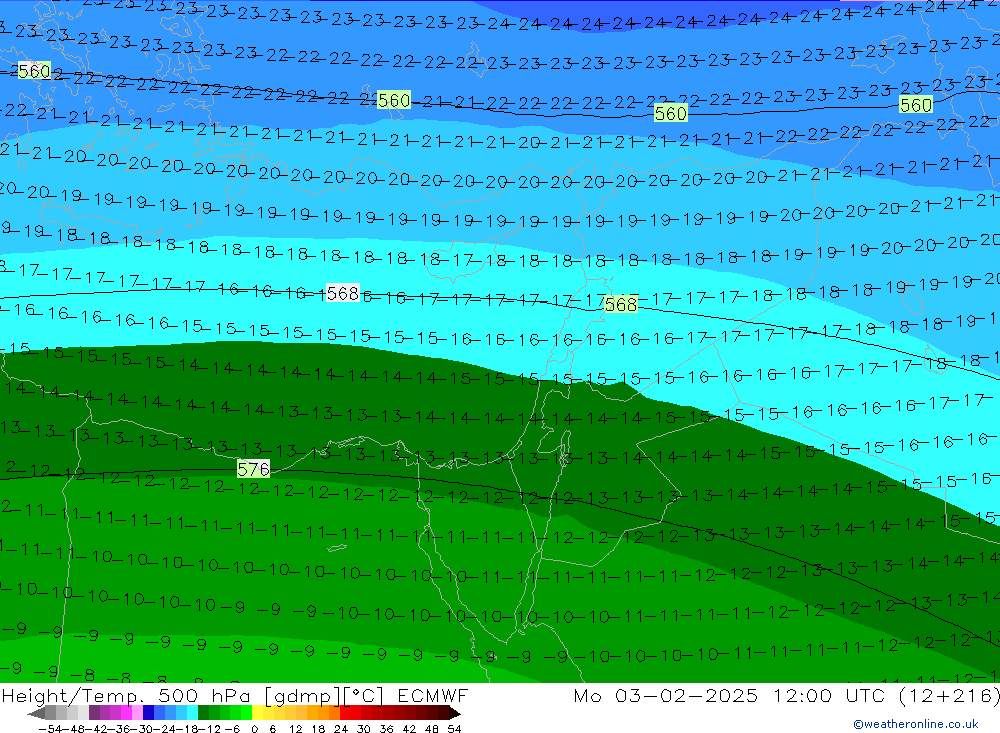Viewport: 1000px width, 733px height.
Task: Click the '12:00 UTC' time text
Action: point(830,695)
